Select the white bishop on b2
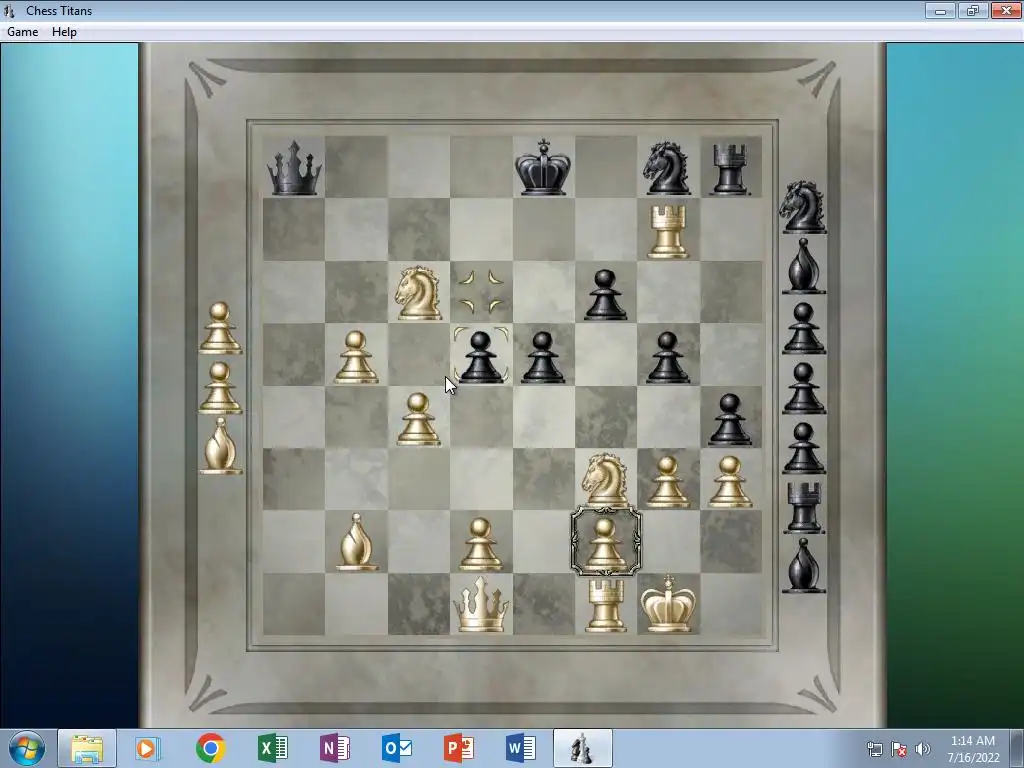This screenshot has height=768, width=1024. [x=356, y=542]
